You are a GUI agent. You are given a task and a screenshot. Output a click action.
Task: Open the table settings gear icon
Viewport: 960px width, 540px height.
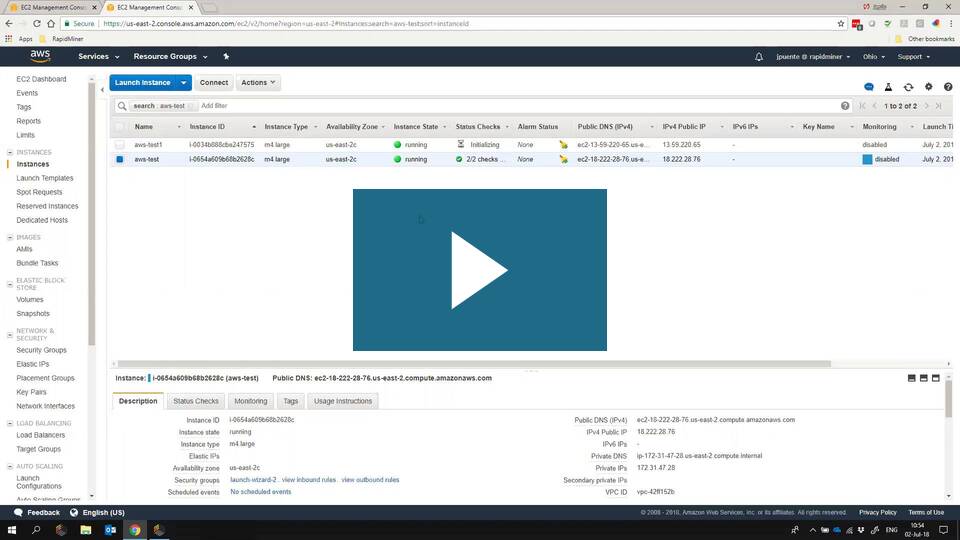click(929, 87)
